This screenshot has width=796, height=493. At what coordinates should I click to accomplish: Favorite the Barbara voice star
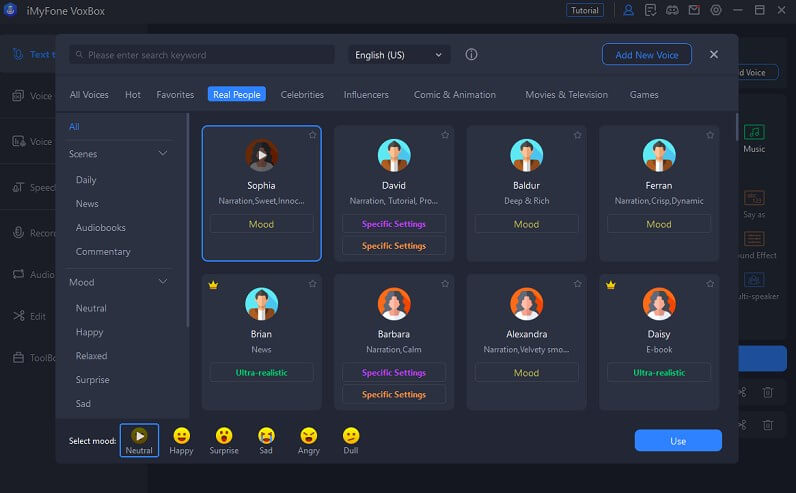(x=445, y=284)
